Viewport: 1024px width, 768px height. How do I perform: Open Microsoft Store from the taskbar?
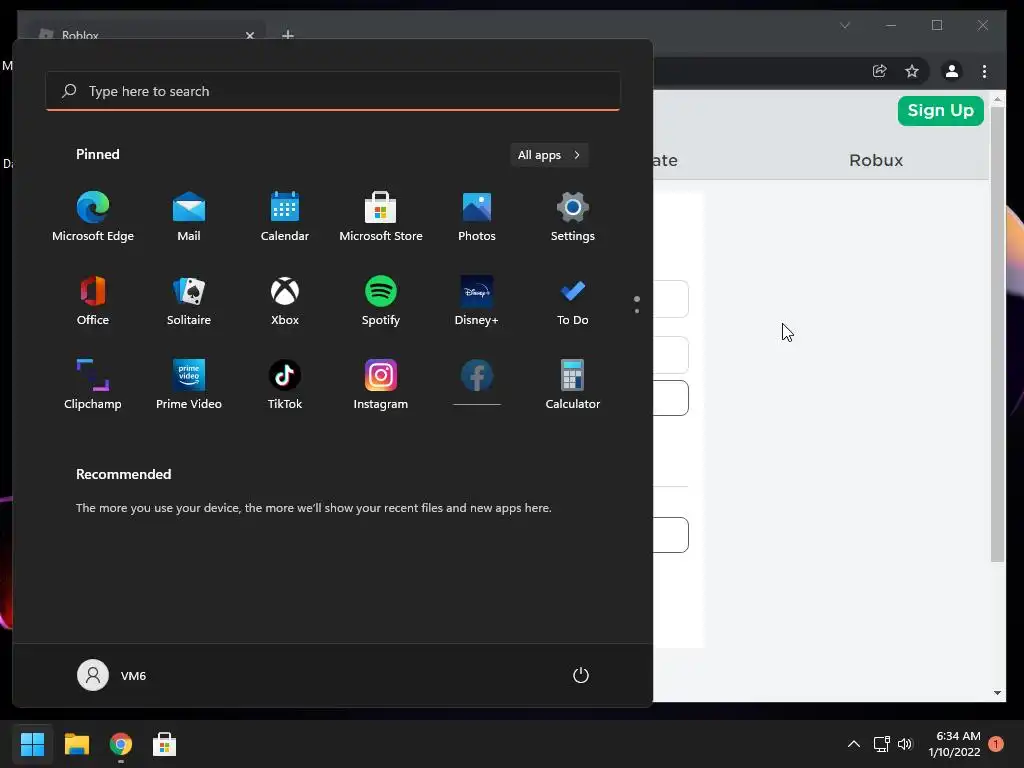pyautogui.click(x=165, y=744)
